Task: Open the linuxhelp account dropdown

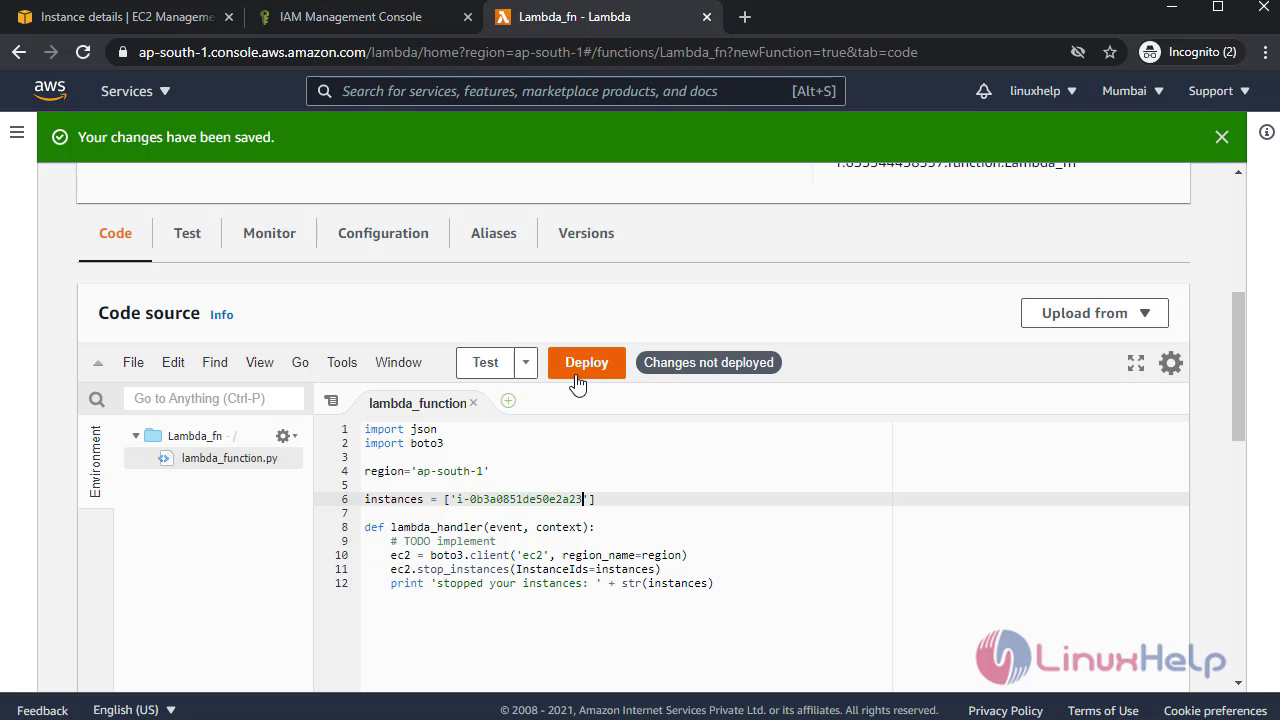Action: (1043, 91)
